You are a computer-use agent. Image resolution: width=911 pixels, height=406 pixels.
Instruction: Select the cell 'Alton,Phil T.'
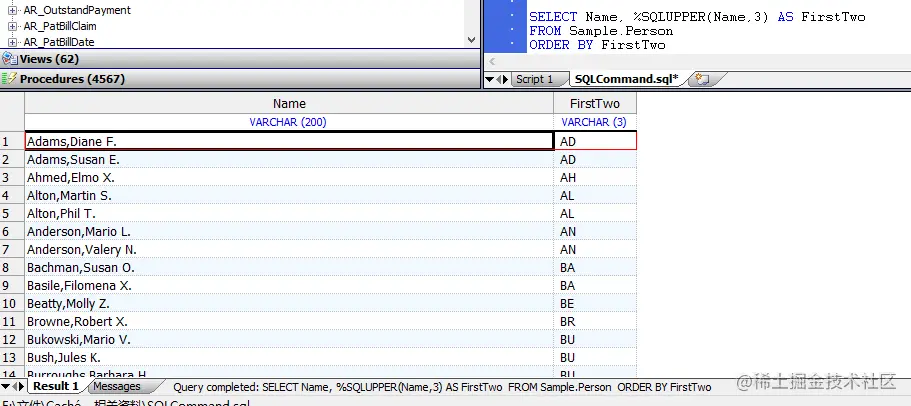[x=289, y=214]
